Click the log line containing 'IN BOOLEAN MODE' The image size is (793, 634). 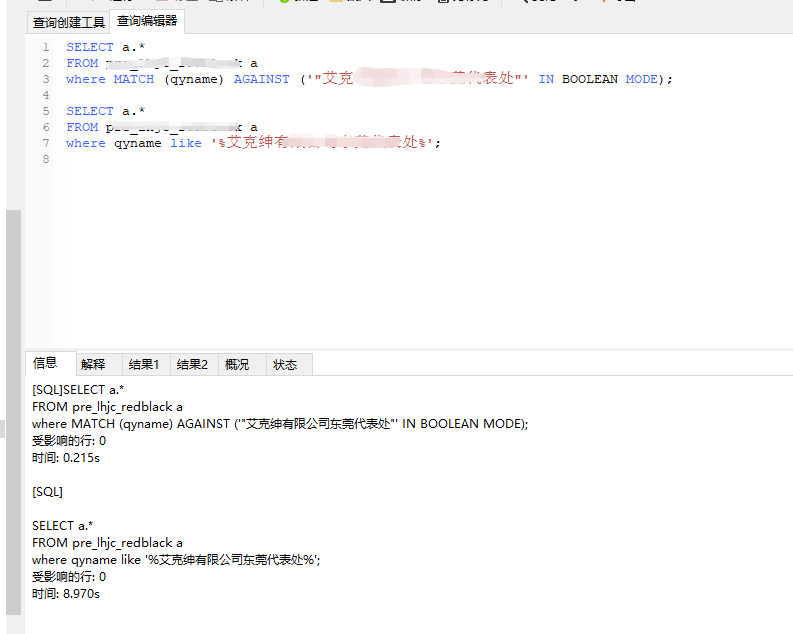pos(280,424)
